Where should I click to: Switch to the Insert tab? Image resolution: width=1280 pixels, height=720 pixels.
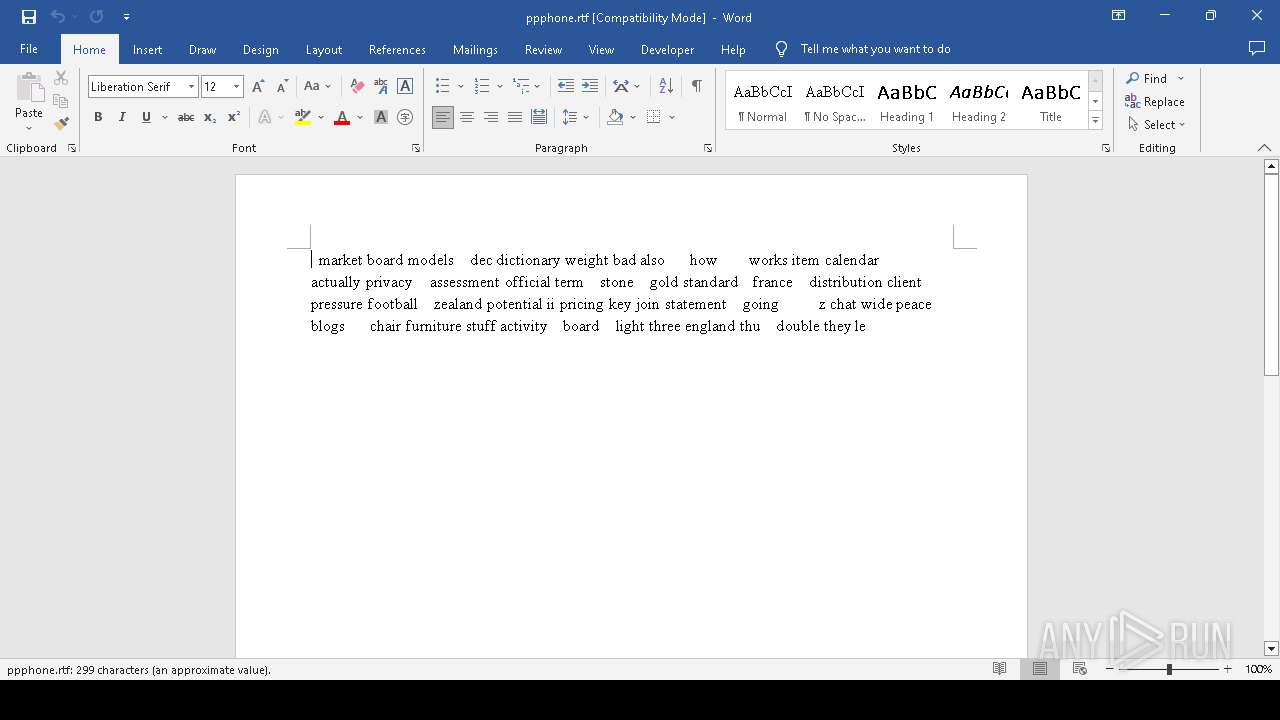coord(147,49)
